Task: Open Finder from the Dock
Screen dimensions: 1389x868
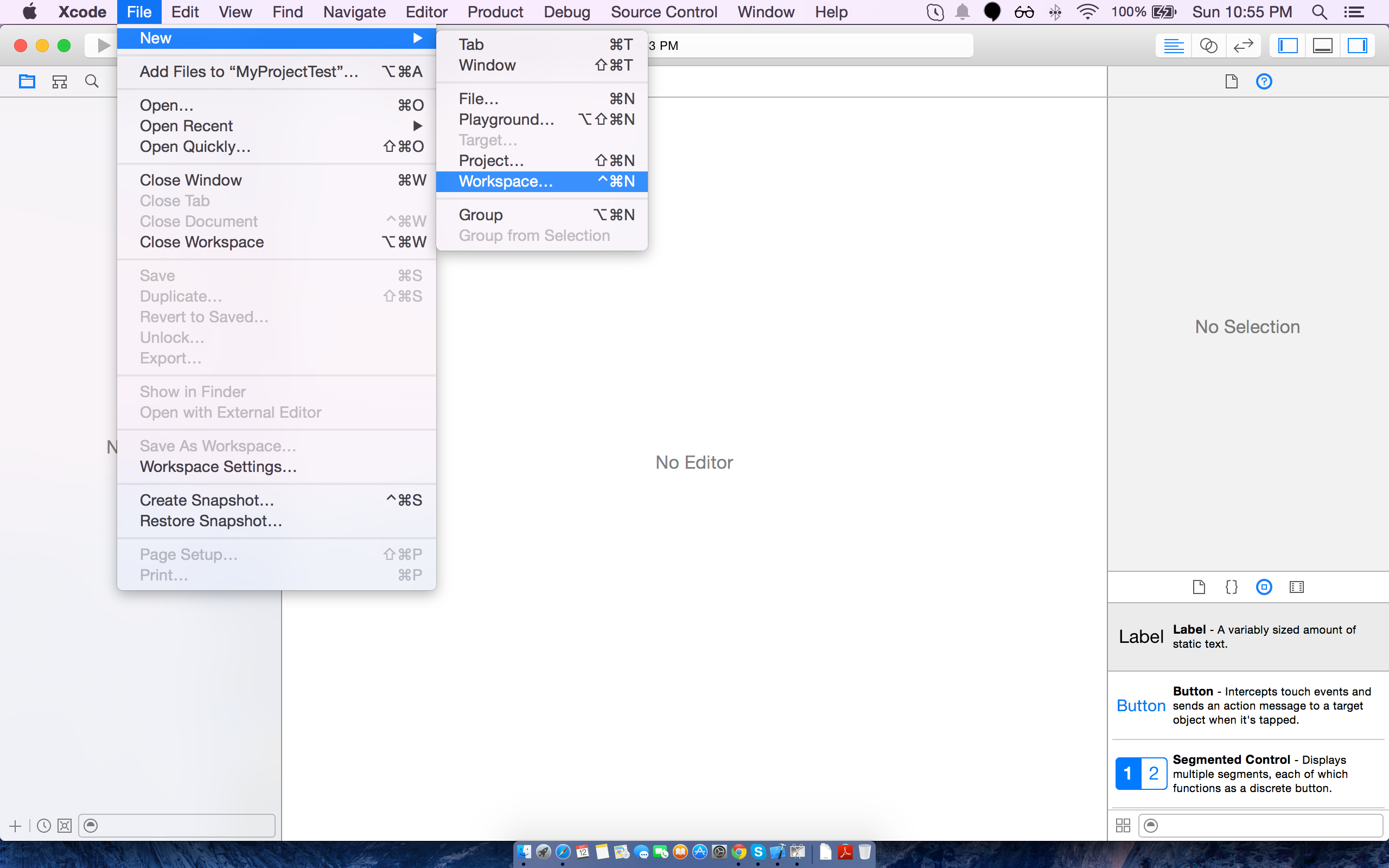Action: (524, 852)
